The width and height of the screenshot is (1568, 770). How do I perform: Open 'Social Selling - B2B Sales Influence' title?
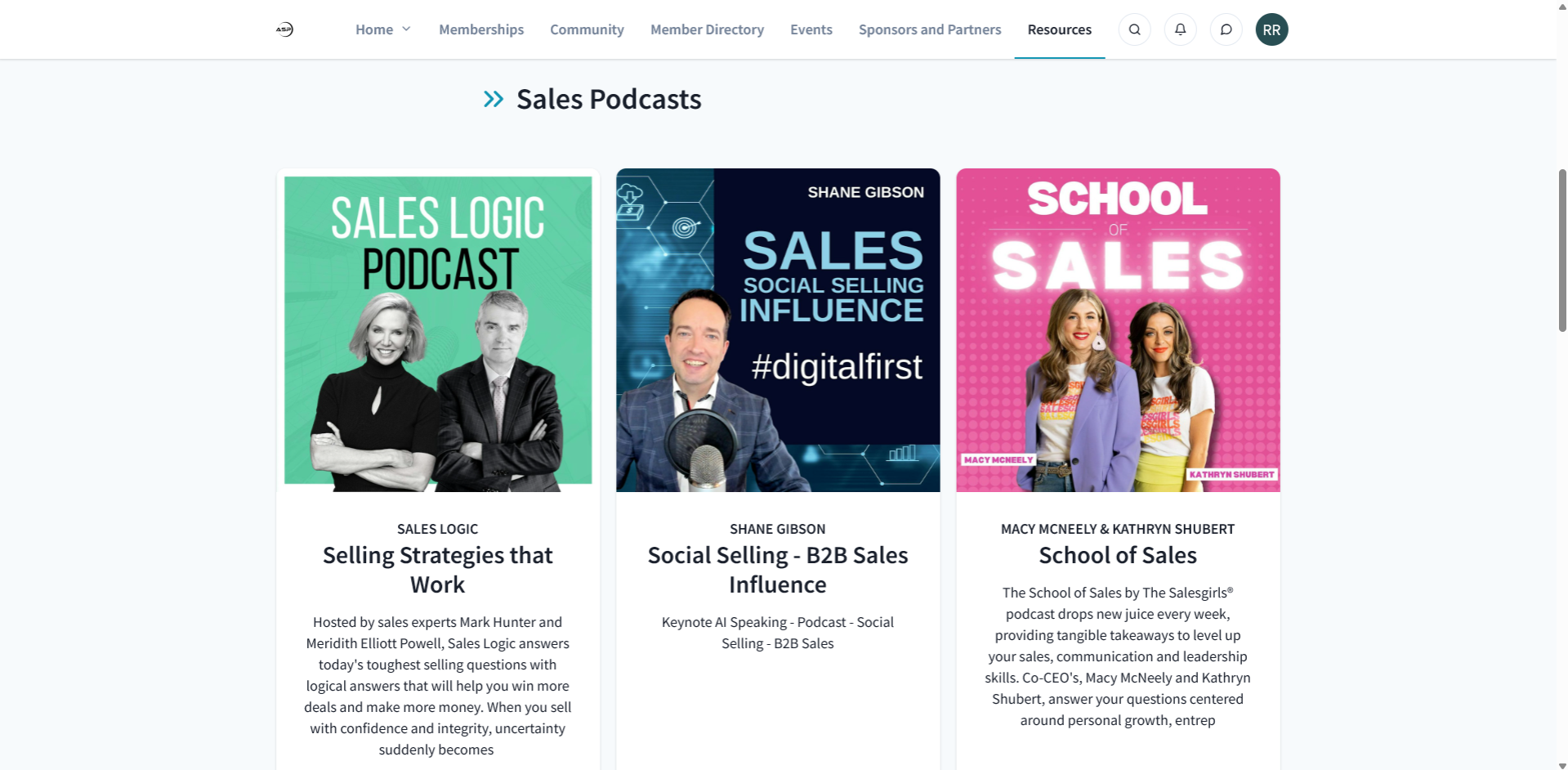(x=778, y=570)
